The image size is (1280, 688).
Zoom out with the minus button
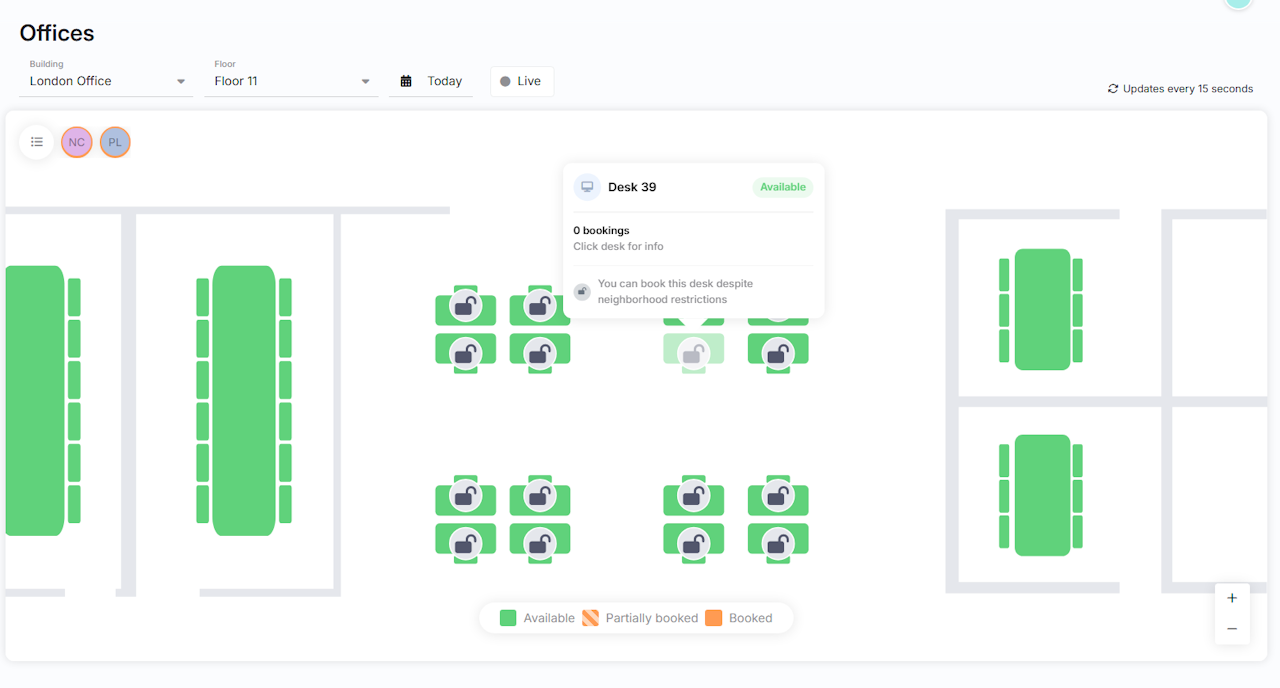(1232, 629)
